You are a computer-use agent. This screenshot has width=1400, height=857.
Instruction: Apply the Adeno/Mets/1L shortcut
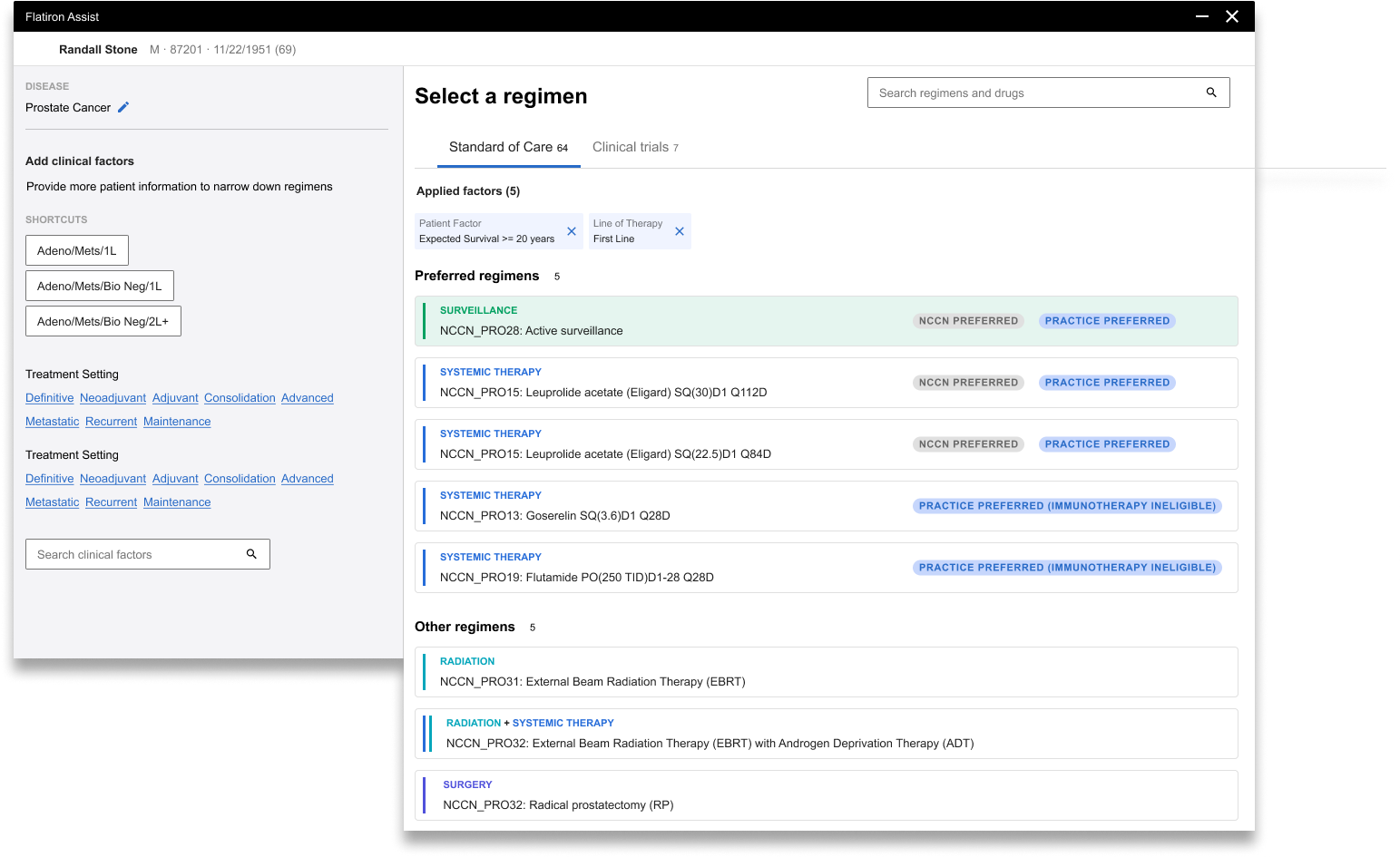(77, 250)
